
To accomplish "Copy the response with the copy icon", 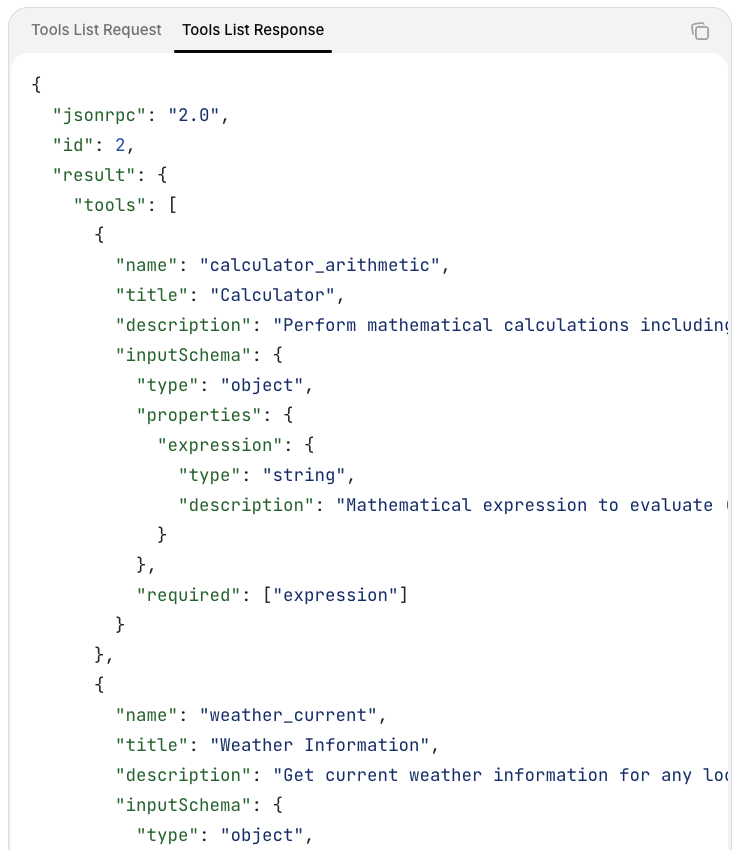I will pyautogui.click(x=700, y=31).
